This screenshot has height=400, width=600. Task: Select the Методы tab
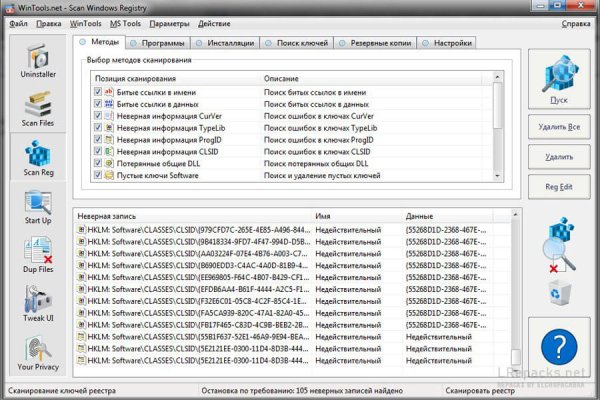99,42
